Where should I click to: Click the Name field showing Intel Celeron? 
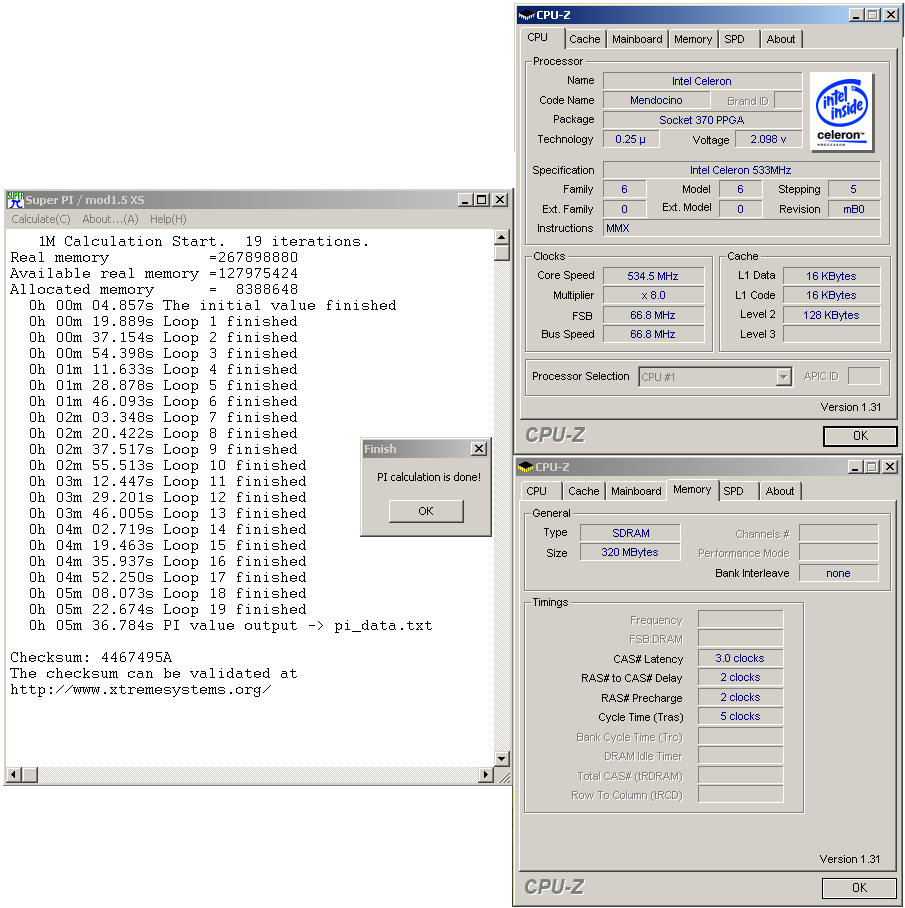pos(702,81)
